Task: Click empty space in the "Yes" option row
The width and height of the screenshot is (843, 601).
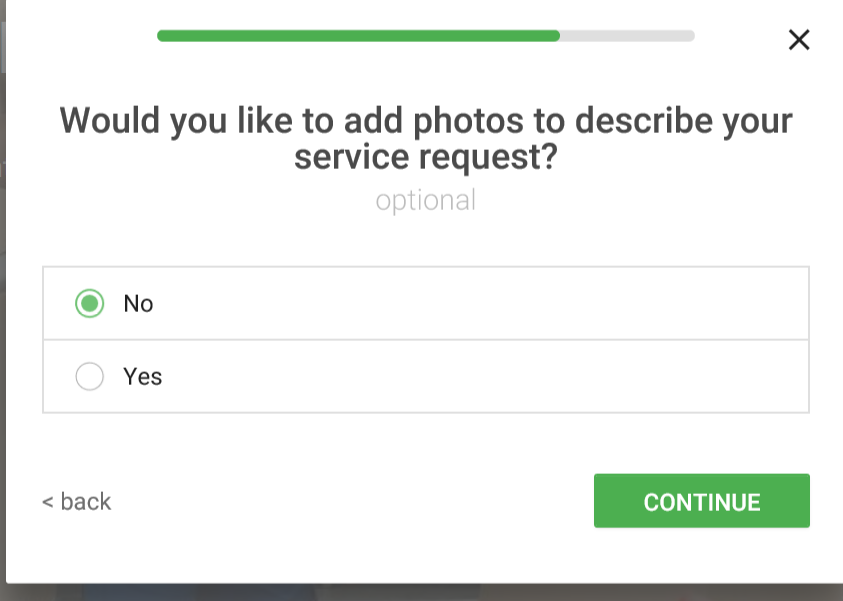Action: 450,376
